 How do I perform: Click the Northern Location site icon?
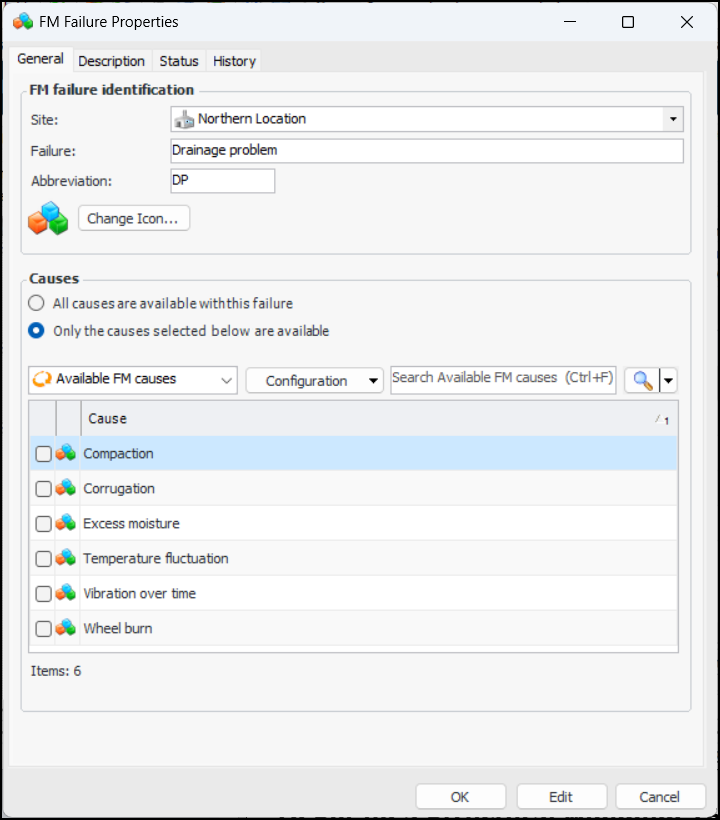click(184, 119)
